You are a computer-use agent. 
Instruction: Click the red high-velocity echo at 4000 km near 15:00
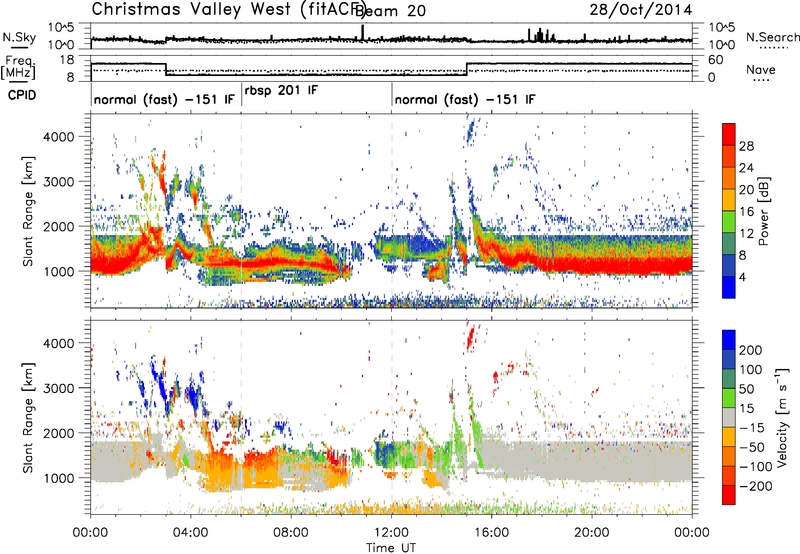[470, 337]
